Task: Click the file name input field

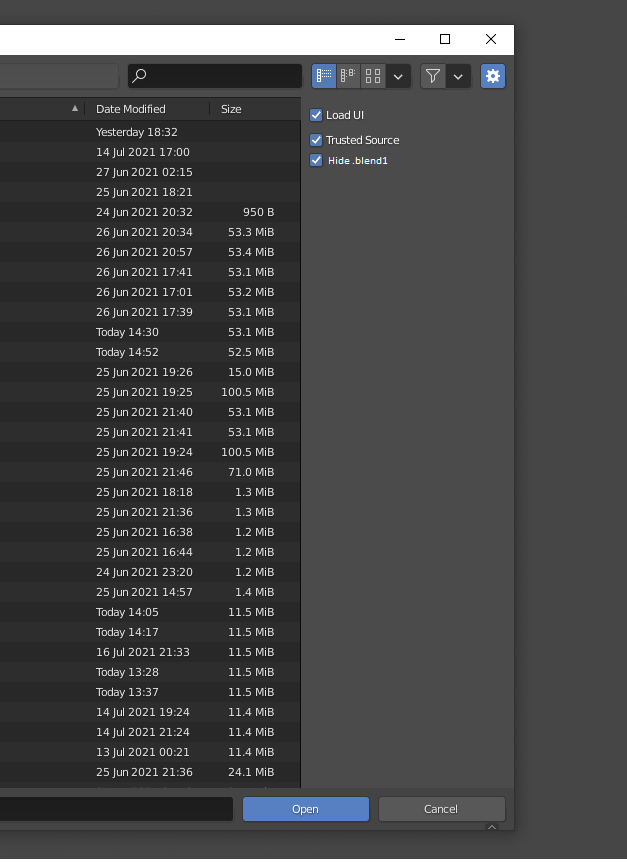Action: [x=116, y=809]
